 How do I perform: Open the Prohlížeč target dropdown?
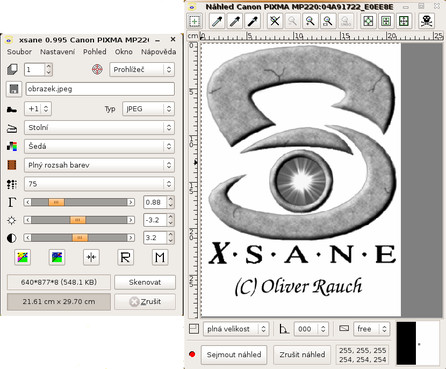coord(142,70)
